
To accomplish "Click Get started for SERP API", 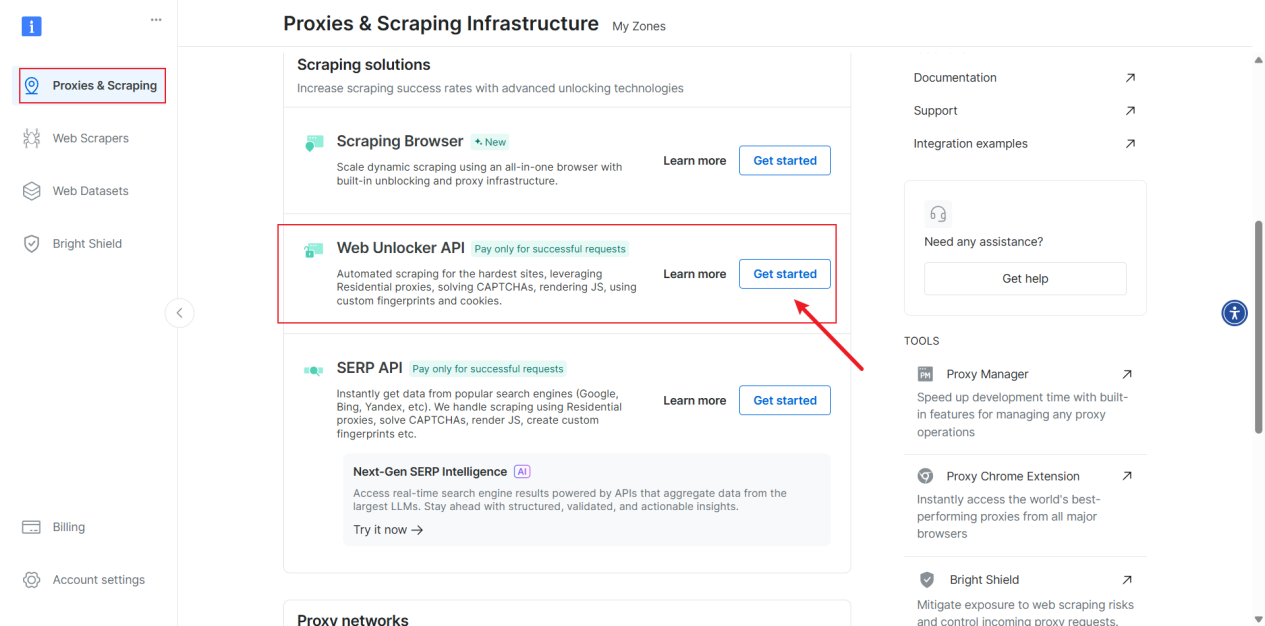I will (785, 400).
